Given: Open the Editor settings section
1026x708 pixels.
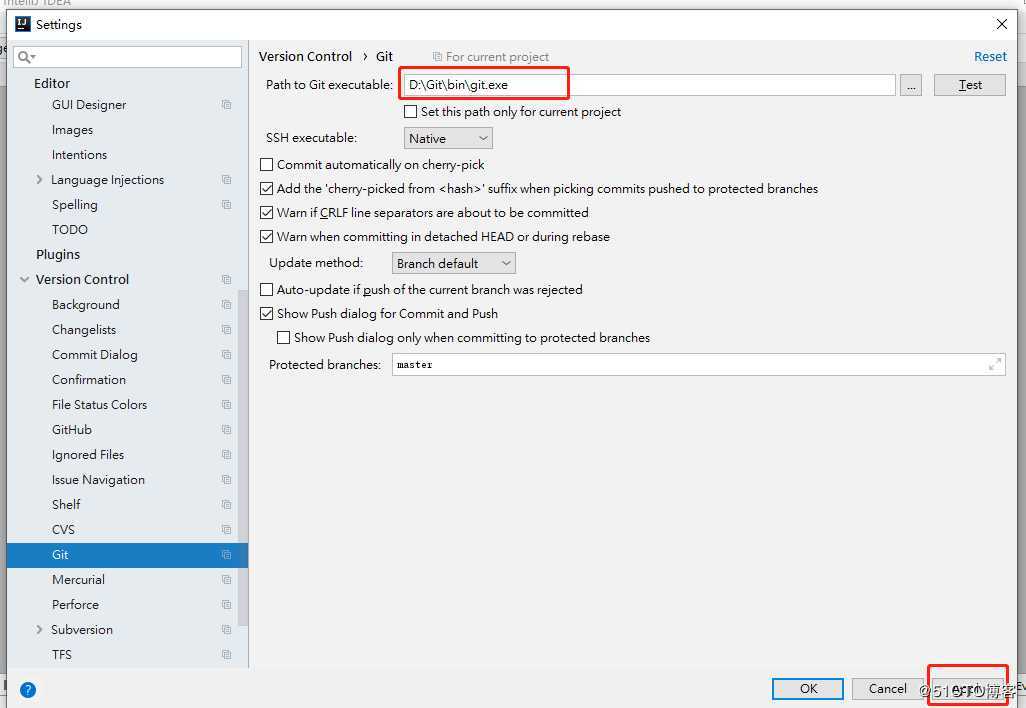Looking at the screenshot, I should (x=52, y=83).
